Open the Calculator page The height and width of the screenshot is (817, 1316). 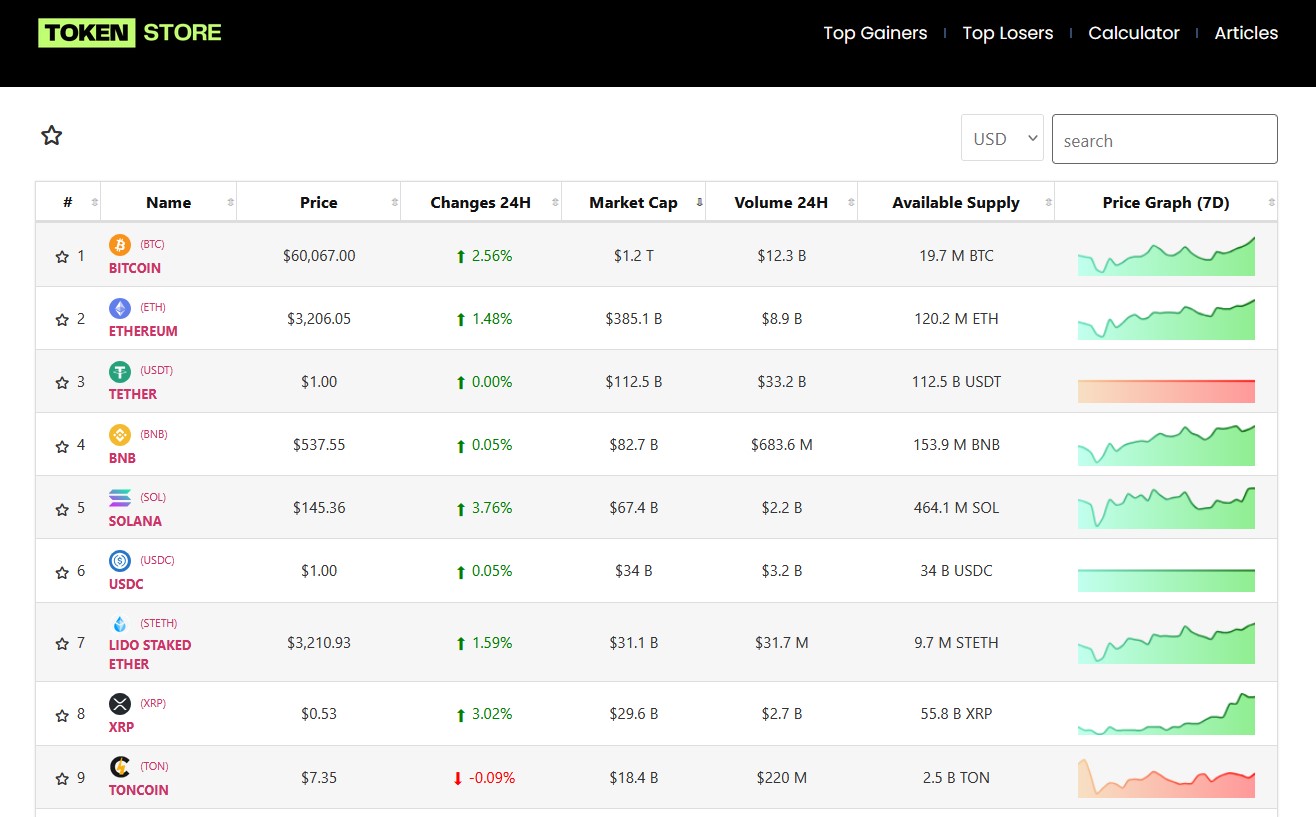[x=1134, y=33]
